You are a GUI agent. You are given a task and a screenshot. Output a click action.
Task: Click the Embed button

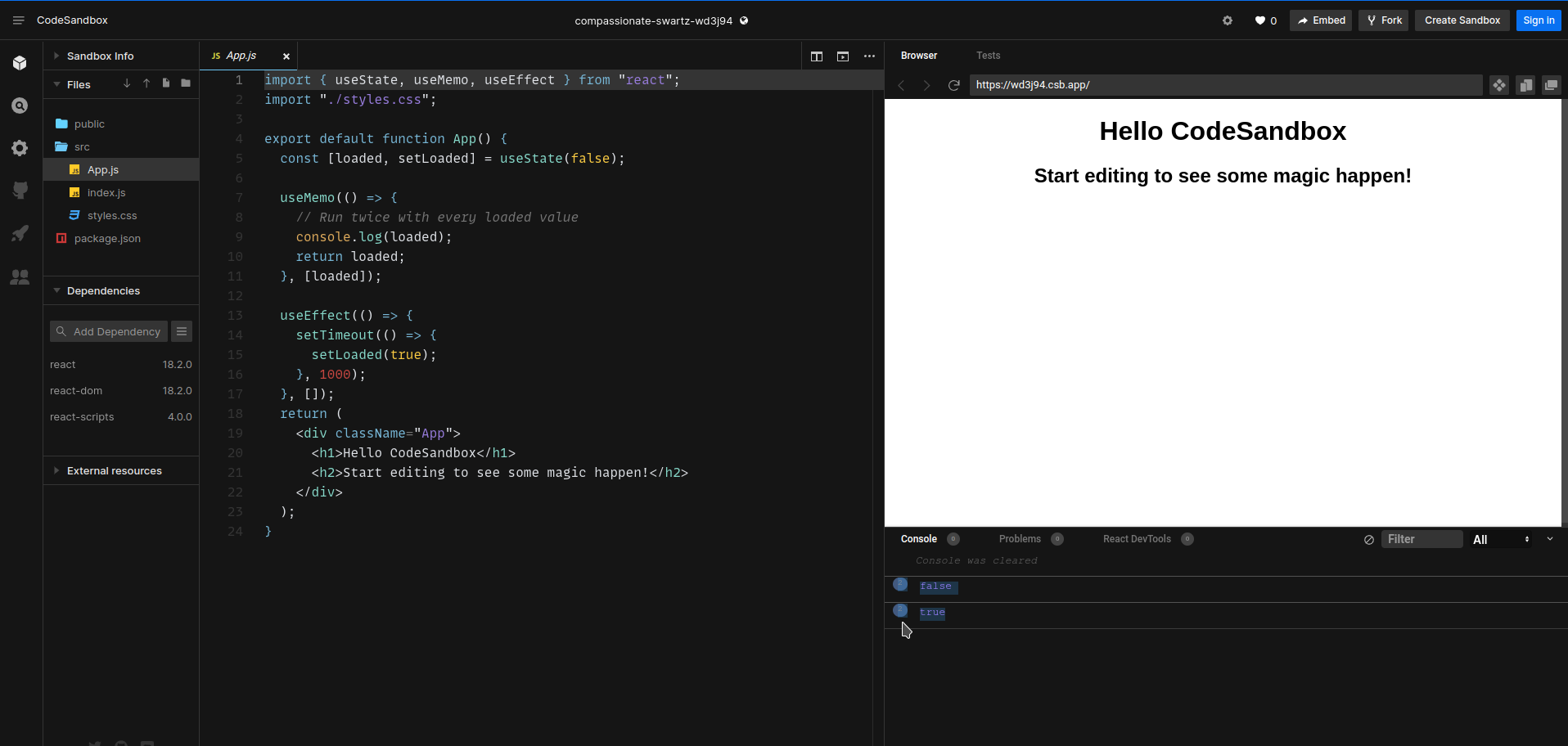click(x=1321, y=20)
